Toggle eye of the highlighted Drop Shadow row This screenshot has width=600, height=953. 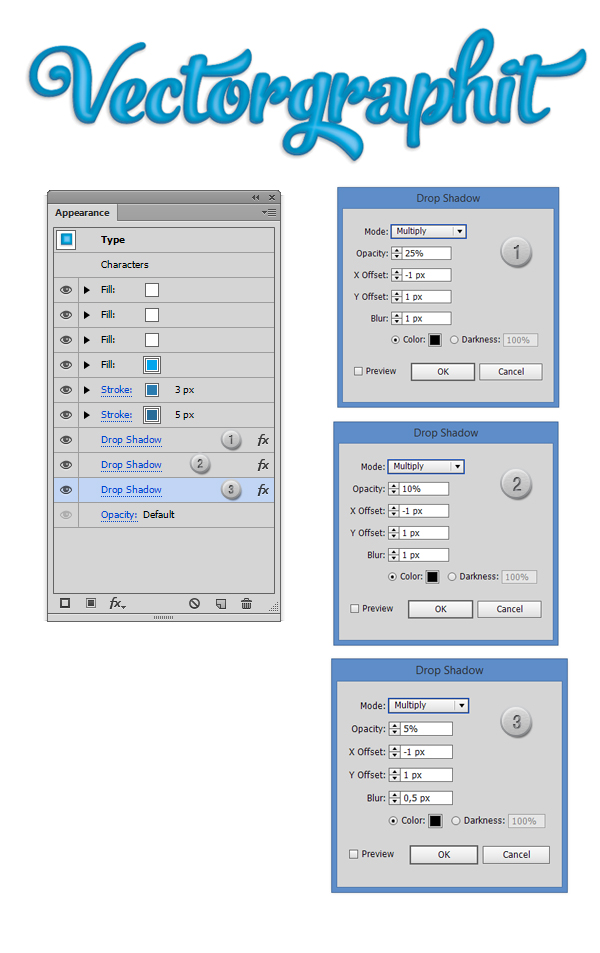(x=66, y=490)
